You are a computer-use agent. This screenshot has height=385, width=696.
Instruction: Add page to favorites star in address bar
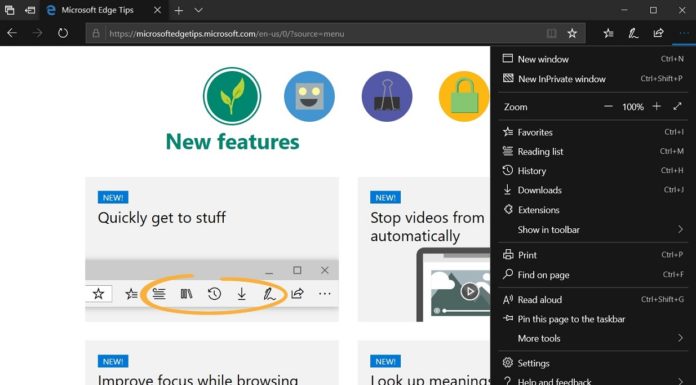point(572,33)
